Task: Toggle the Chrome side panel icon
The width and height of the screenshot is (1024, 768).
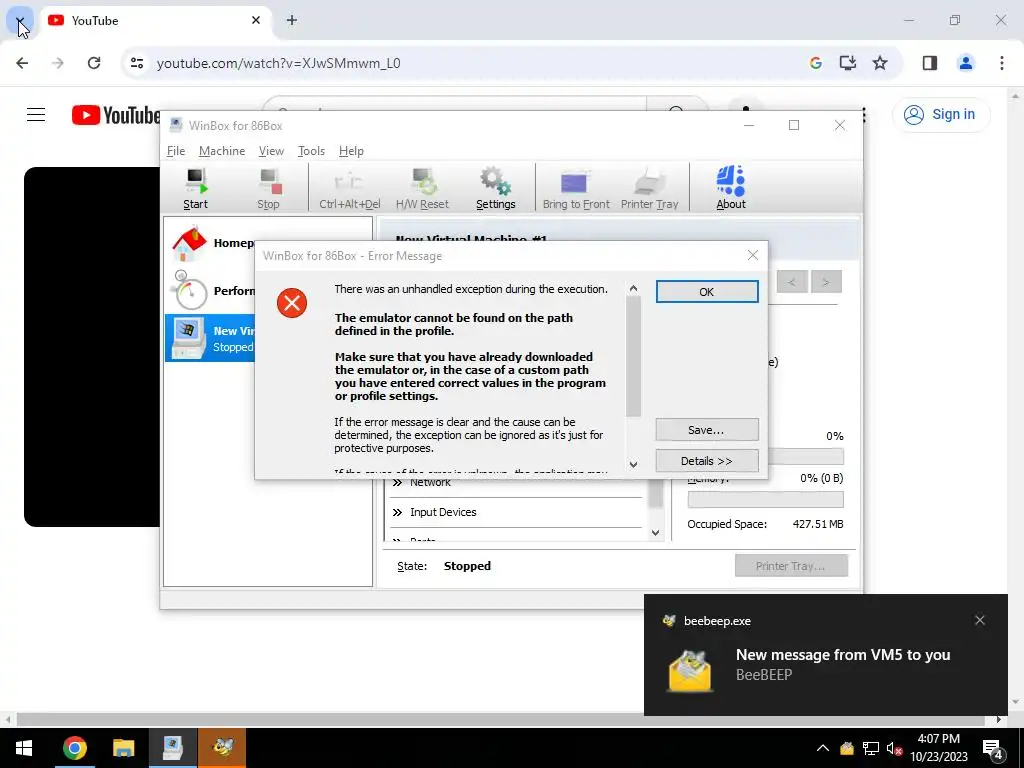Action: click(930, 63)
